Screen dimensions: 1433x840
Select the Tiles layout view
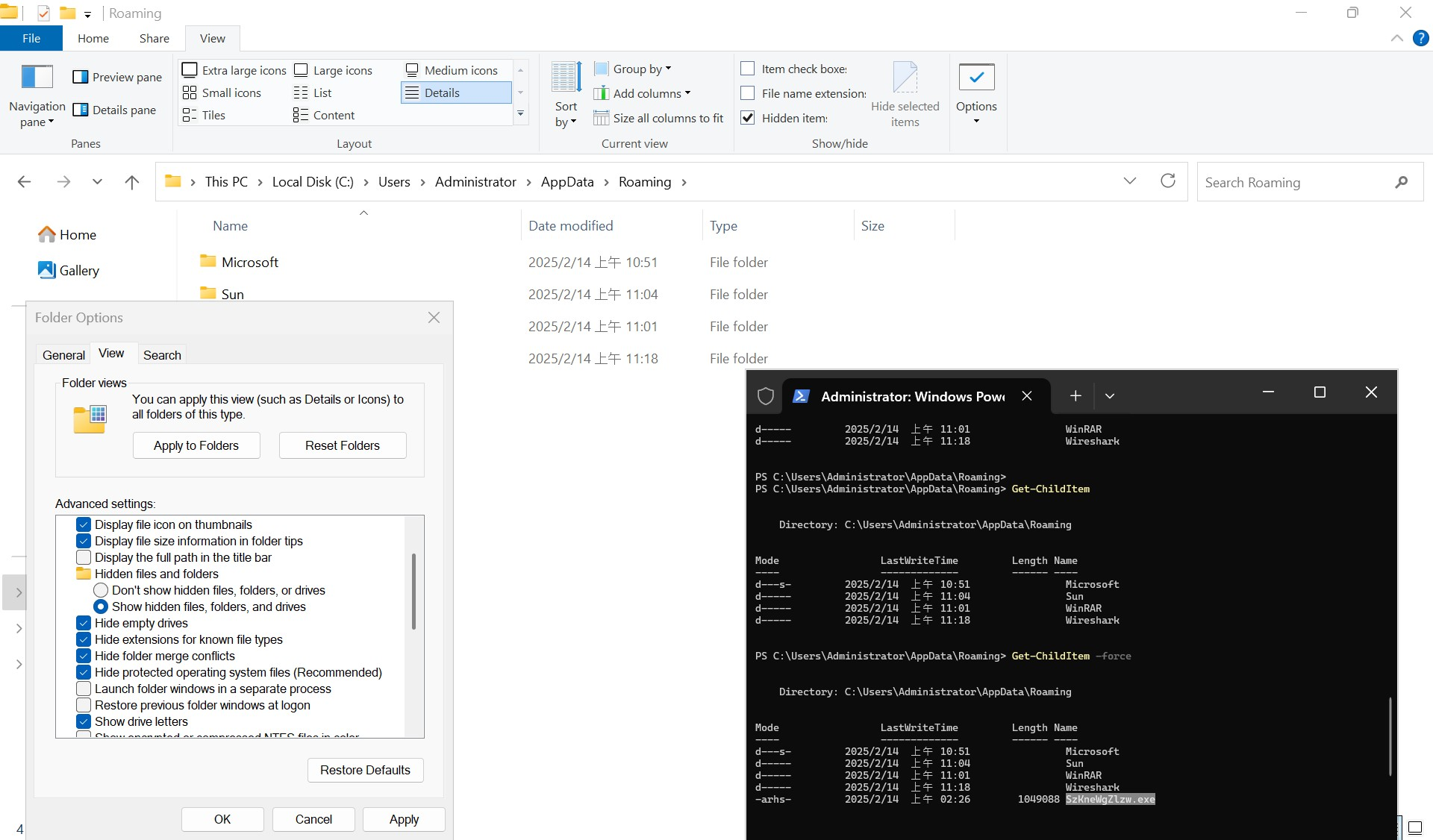click(205, 115)
